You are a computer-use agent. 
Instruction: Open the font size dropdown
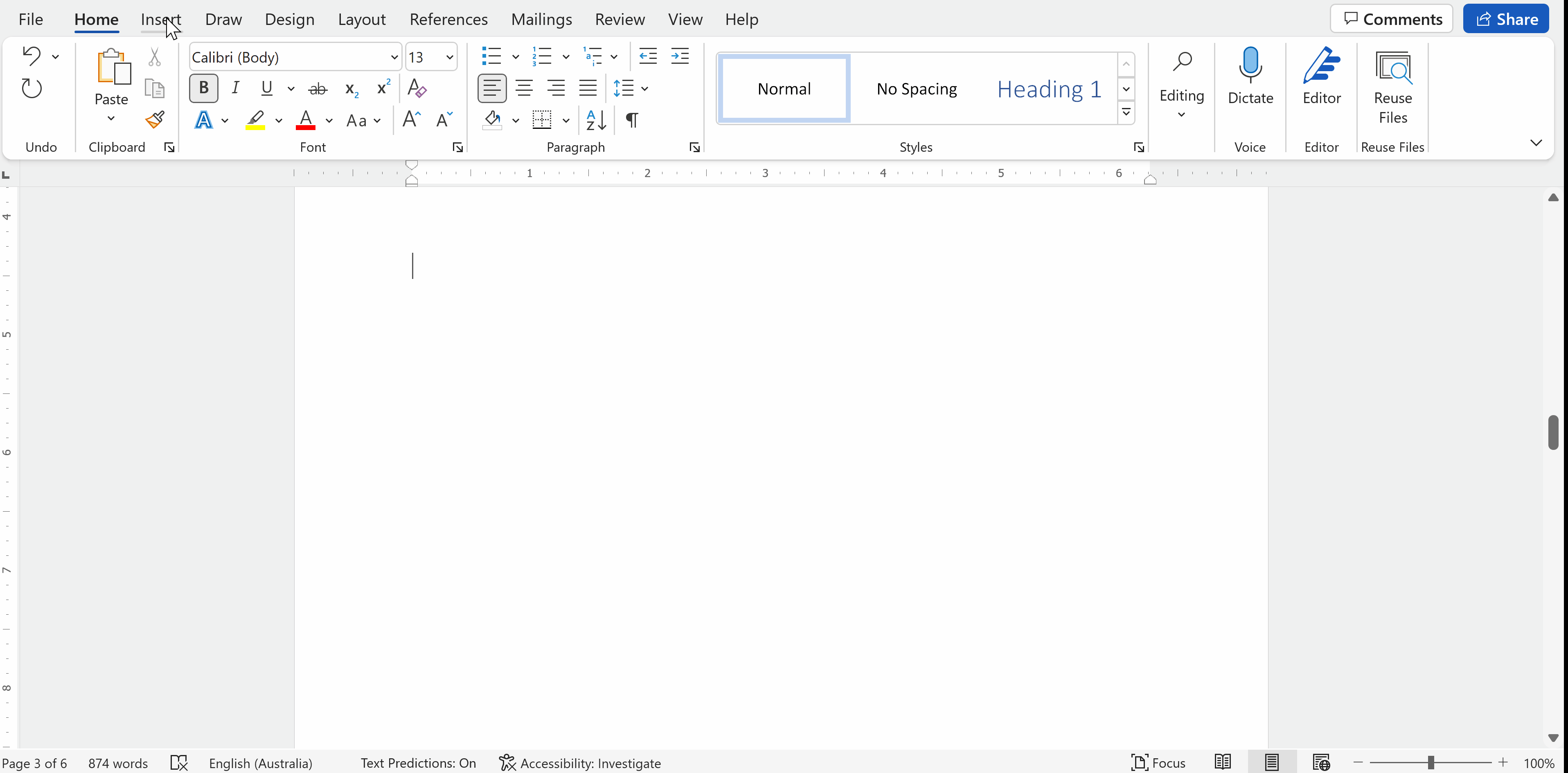click(450, 57)
